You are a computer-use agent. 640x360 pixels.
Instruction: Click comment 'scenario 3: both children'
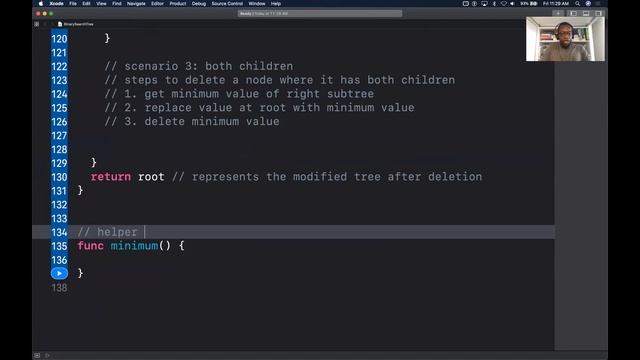tap(199, 66)
